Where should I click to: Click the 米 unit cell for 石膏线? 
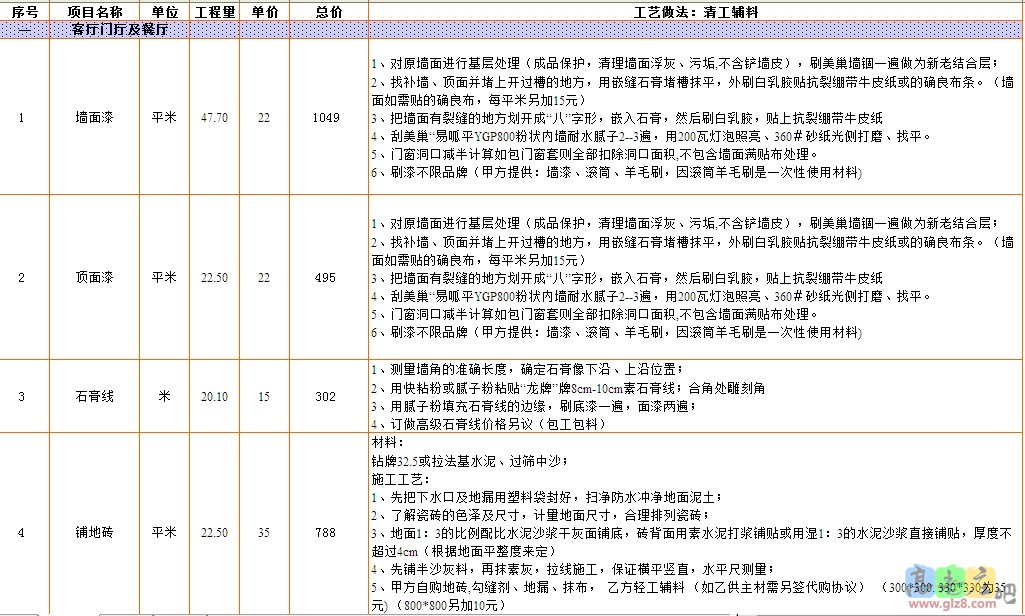(x=164, y=397)
